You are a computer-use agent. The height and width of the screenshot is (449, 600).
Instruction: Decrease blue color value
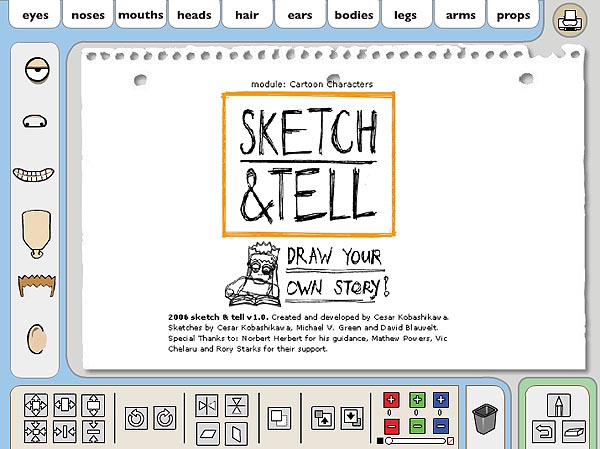coord(441,426)
